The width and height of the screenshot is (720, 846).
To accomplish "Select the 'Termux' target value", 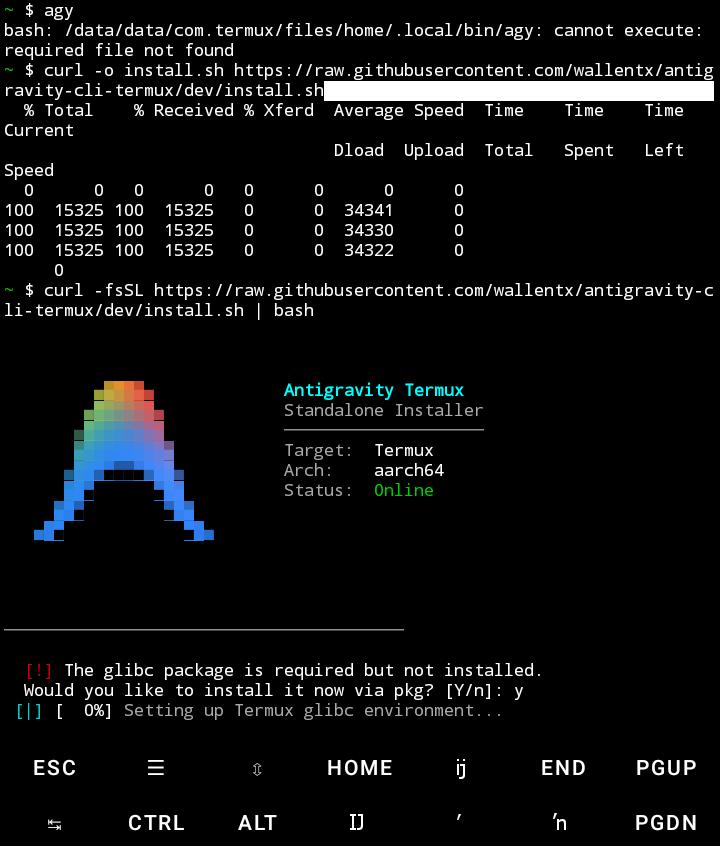I will click(404, 451).
